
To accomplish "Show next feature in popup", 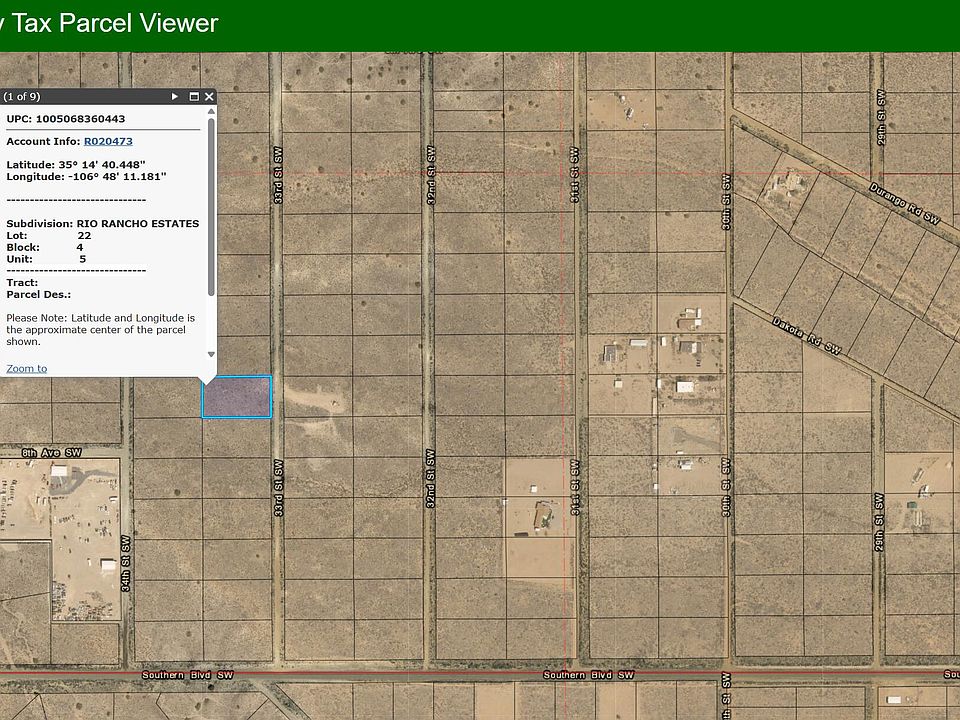I will (x=174, y=97).
